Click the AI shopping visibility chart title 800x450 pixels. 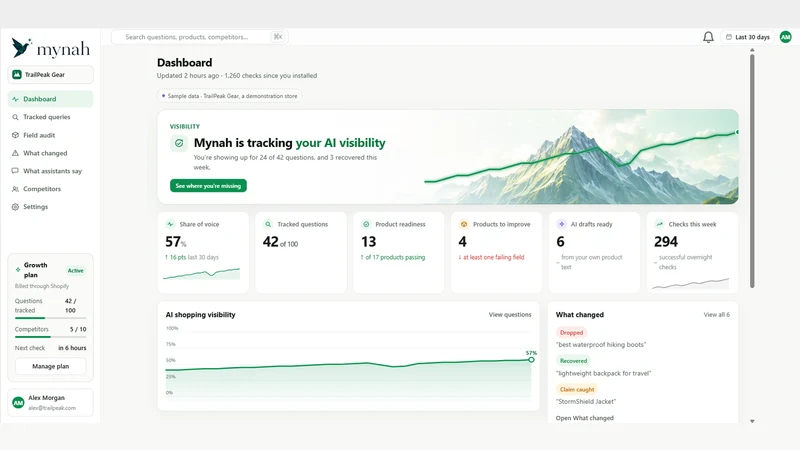tap(201, 315)
